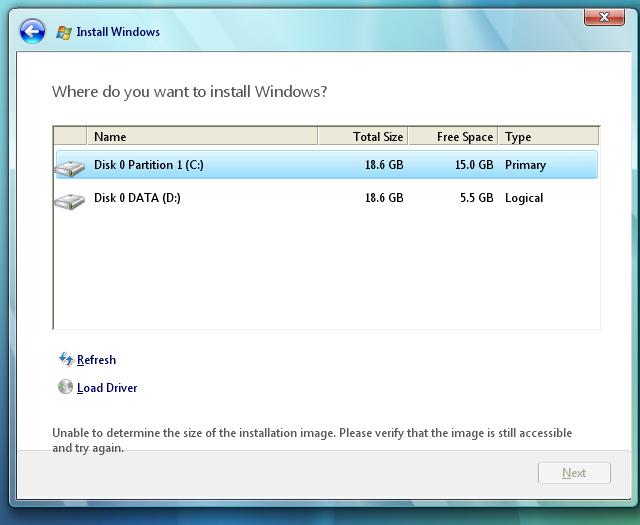This screenshot has width=640, height=525.
Task: Select Disk 0 DATA (D:)
Action: coord(327,198)
